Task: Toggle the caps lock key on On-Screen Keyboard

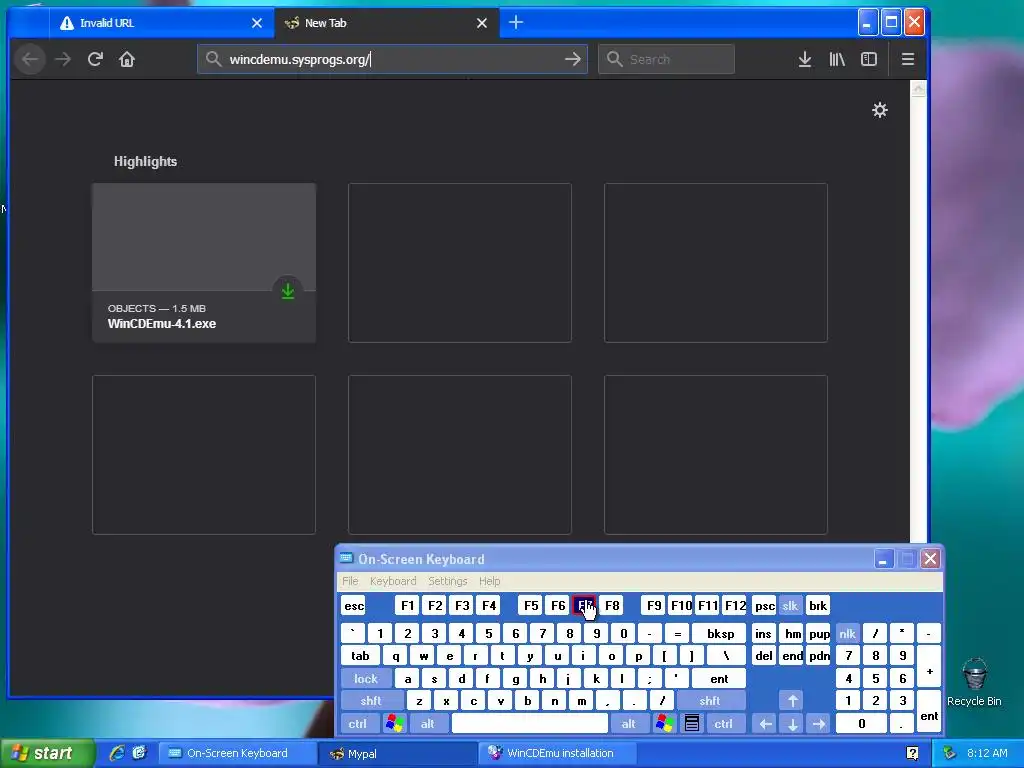Action: [x=366, y=679]
